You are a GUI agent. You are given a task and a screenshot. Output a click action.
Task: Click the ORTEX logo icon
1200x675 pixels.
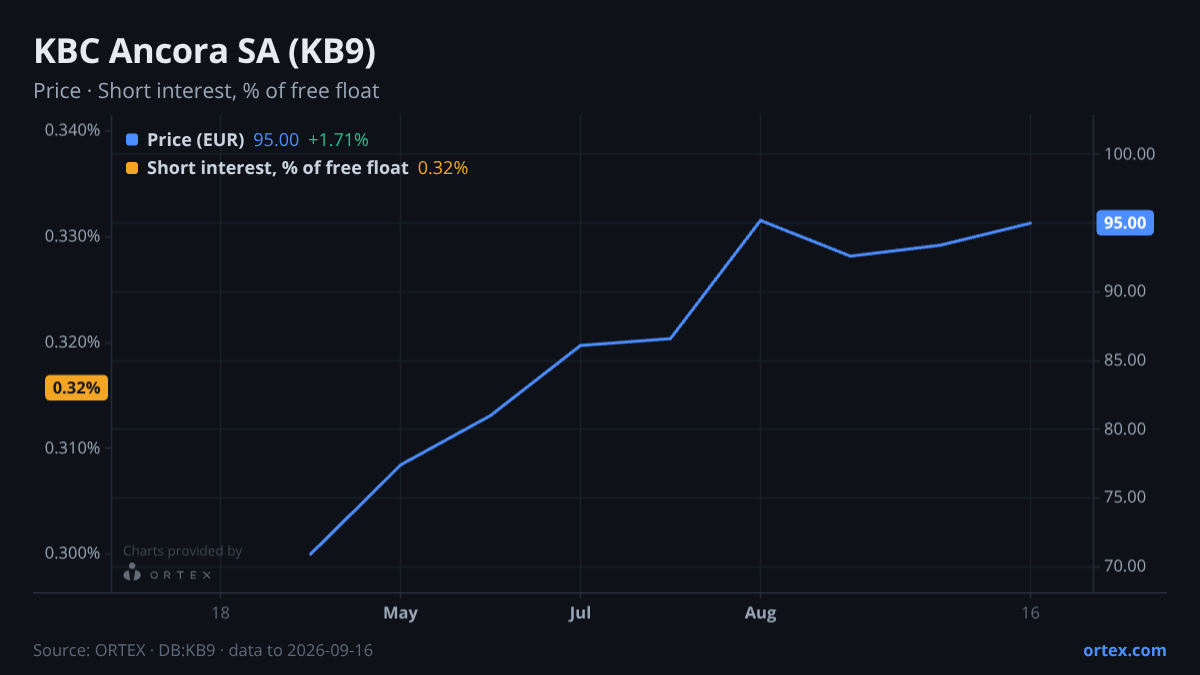pyautogui.click(x=131, y=573)
